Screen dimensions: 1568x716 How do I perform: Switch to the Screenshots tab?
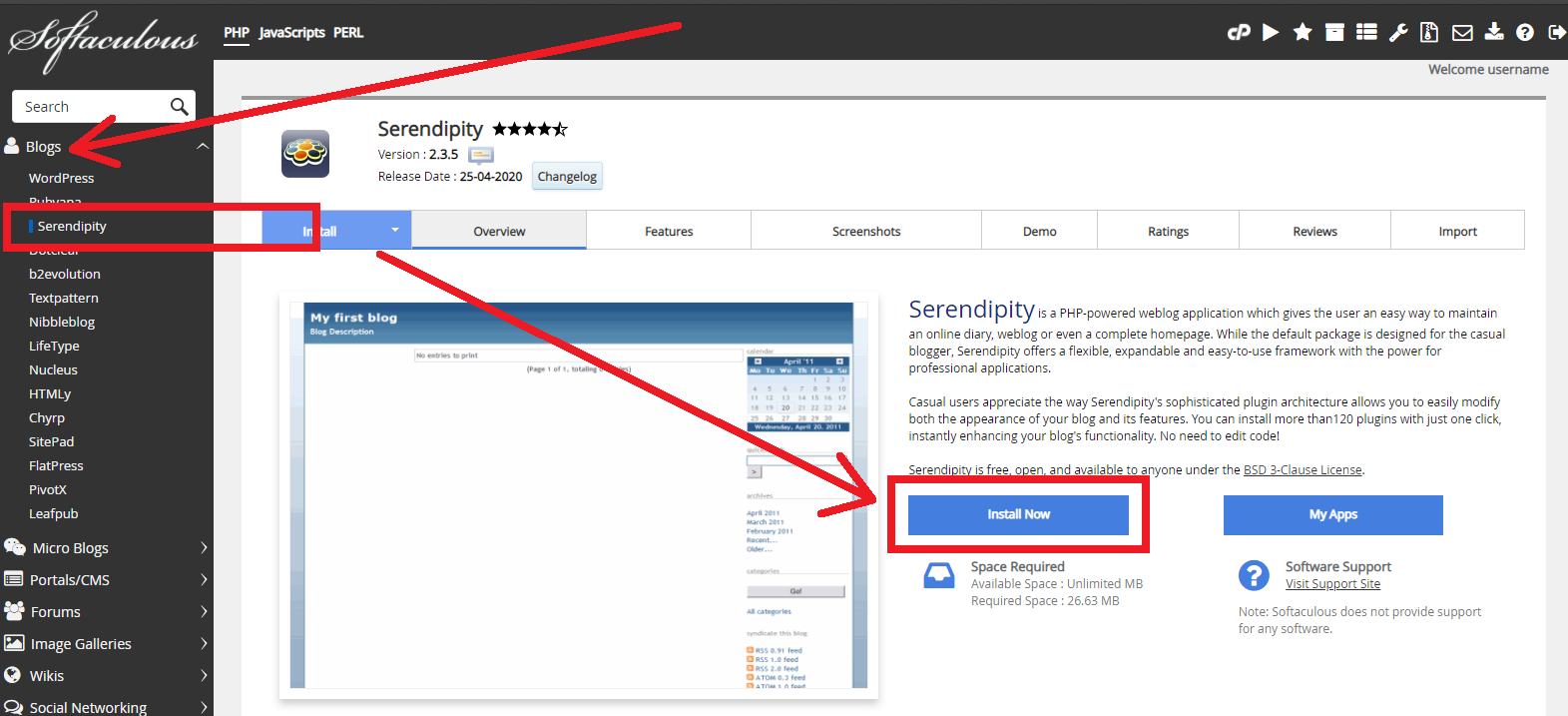point(865,231)
